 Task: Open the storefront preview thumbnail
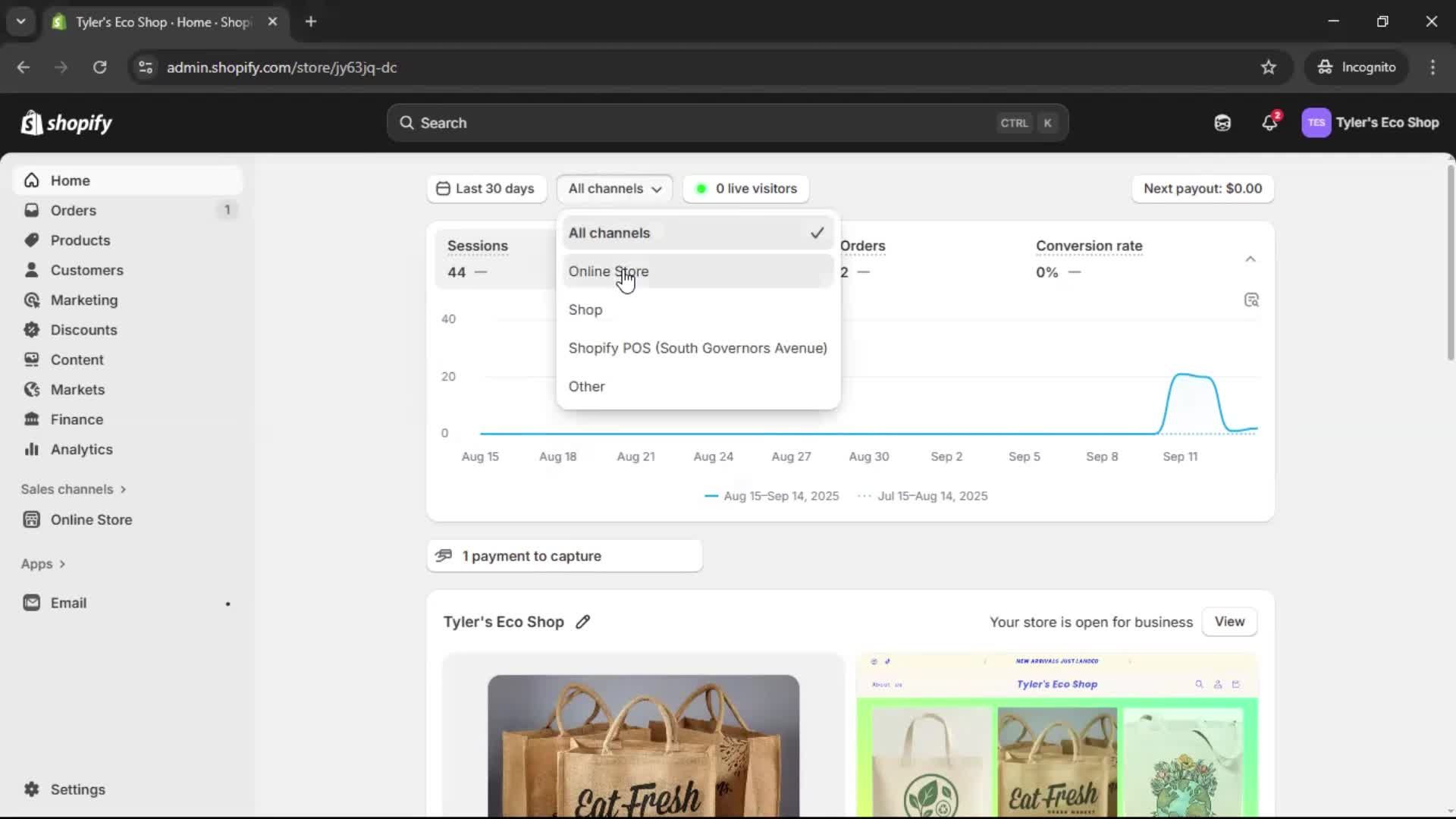pyautogui.click(x=1057, y=736)
